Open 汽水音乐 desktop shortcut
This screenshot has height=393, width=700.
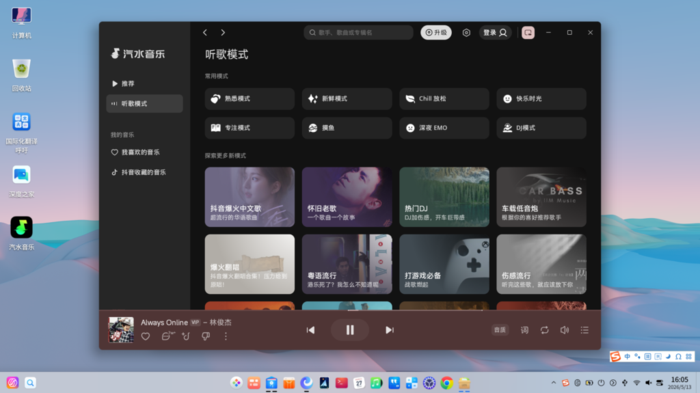[x=21, y=233]
